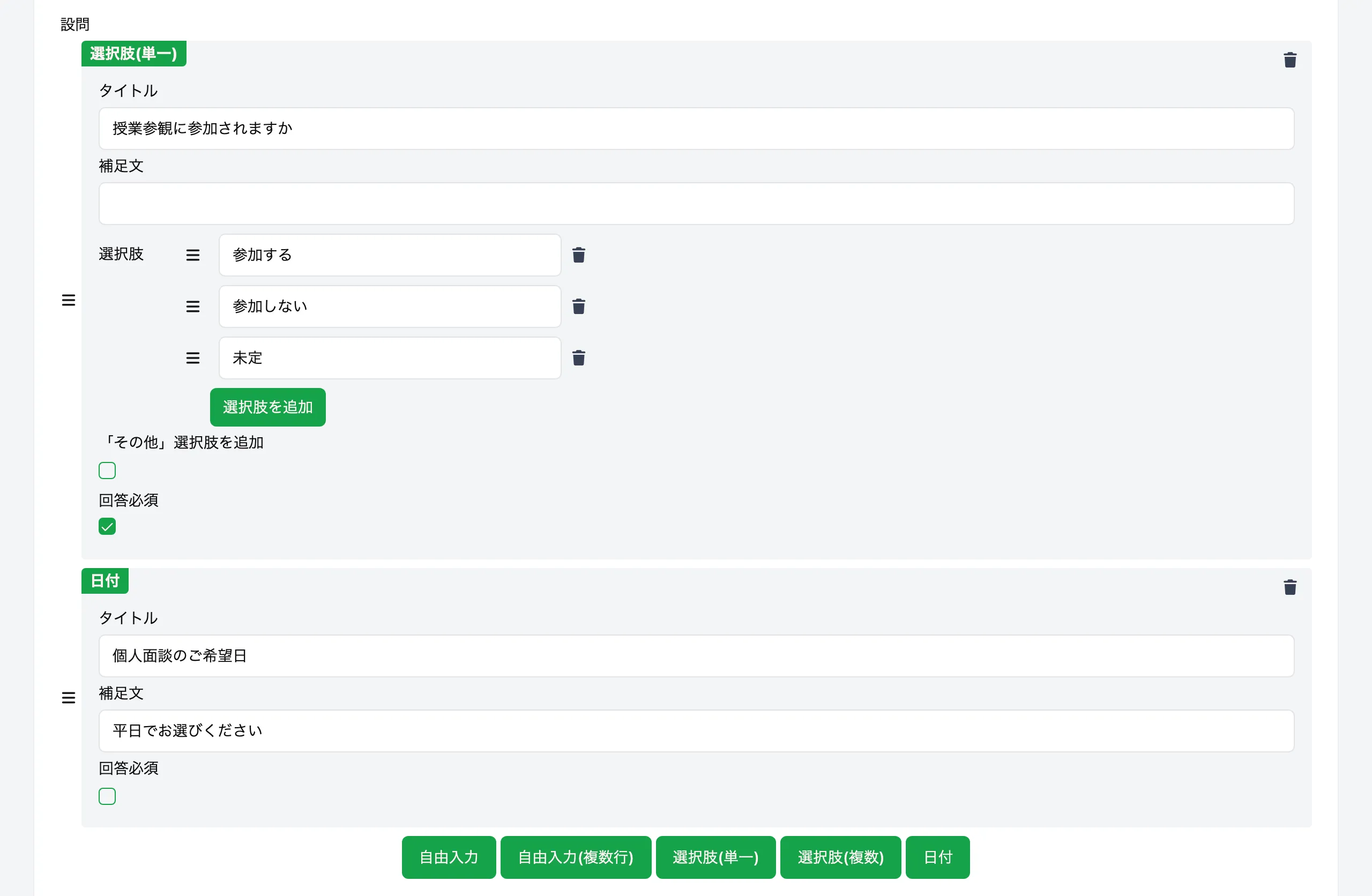Grab the reorder handle for 未定

(x=193, y=358)
